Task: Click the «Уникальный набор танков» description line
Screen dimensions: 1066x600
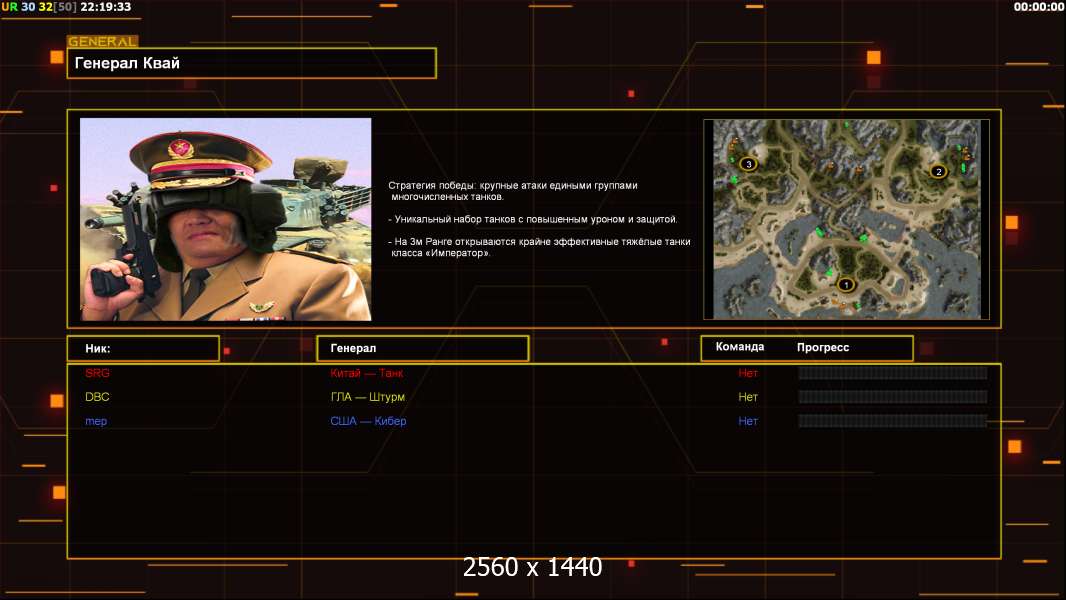Action: (x=533, y=219)
